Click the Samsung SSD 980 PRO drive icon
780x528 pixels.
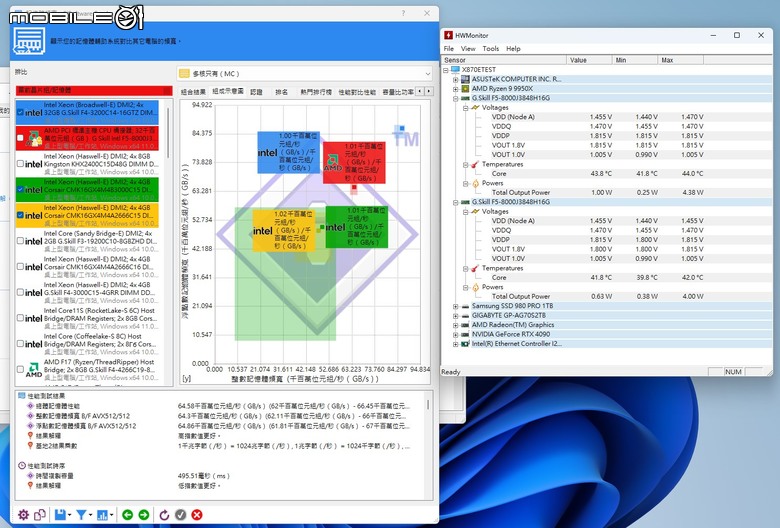465,306
